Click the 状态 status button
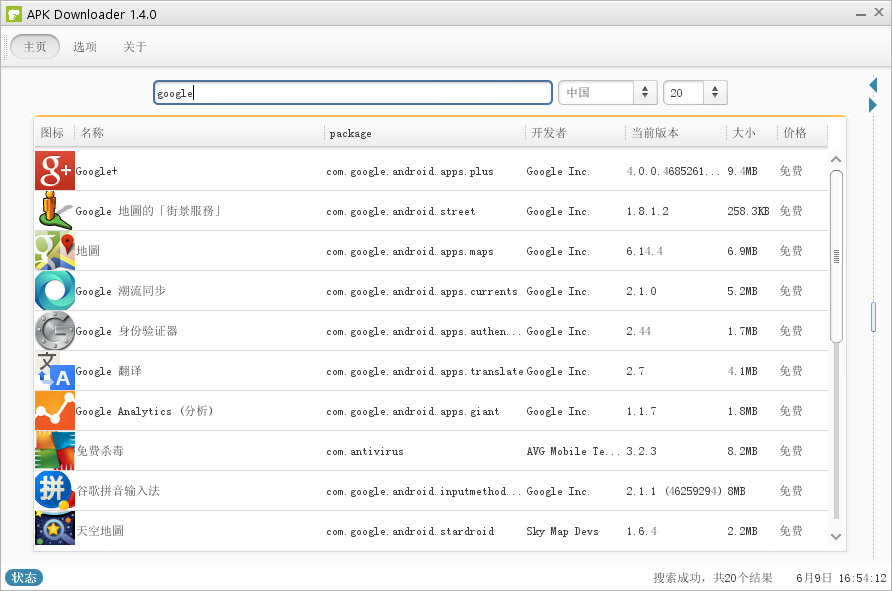This screenshot has width=892, height=591. (24, 577)
